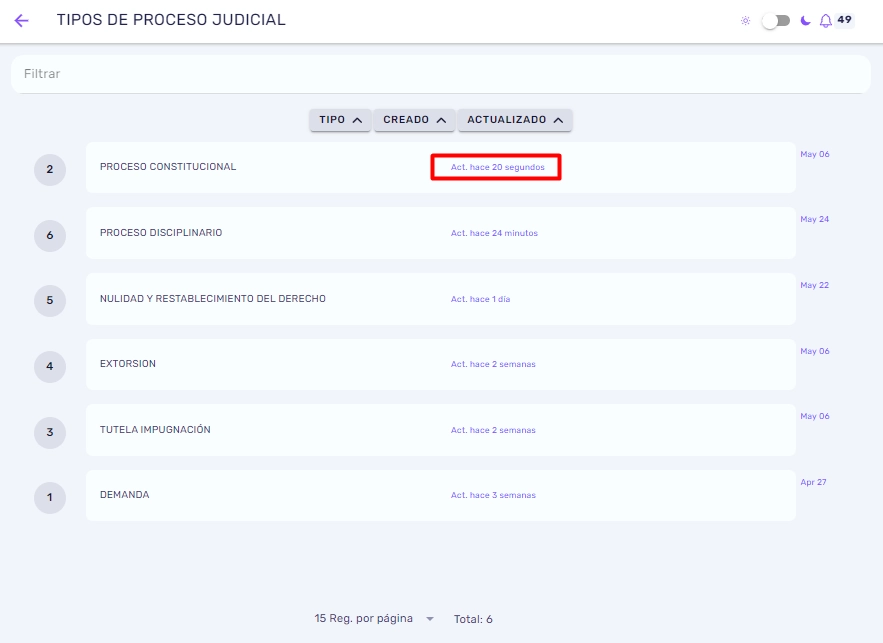Screen dimensions: 883x643
Task: Click the number 5 circle badge
Action: tap(50, 301)
